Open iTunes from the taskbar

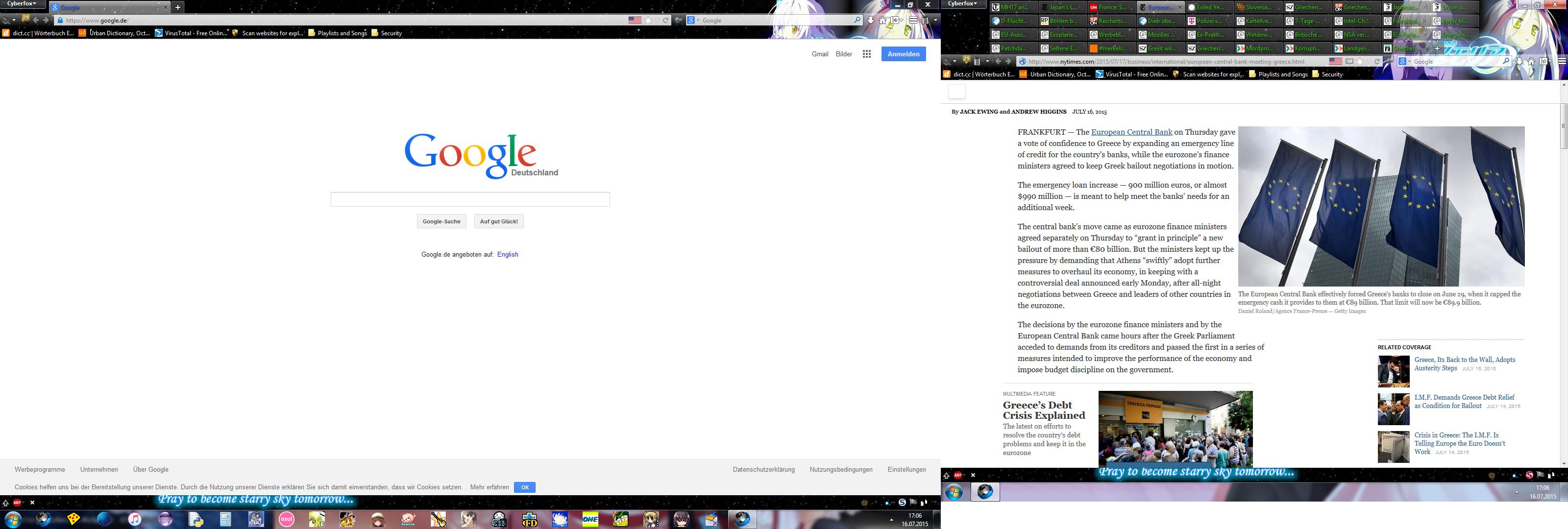(x=135, y=520)
